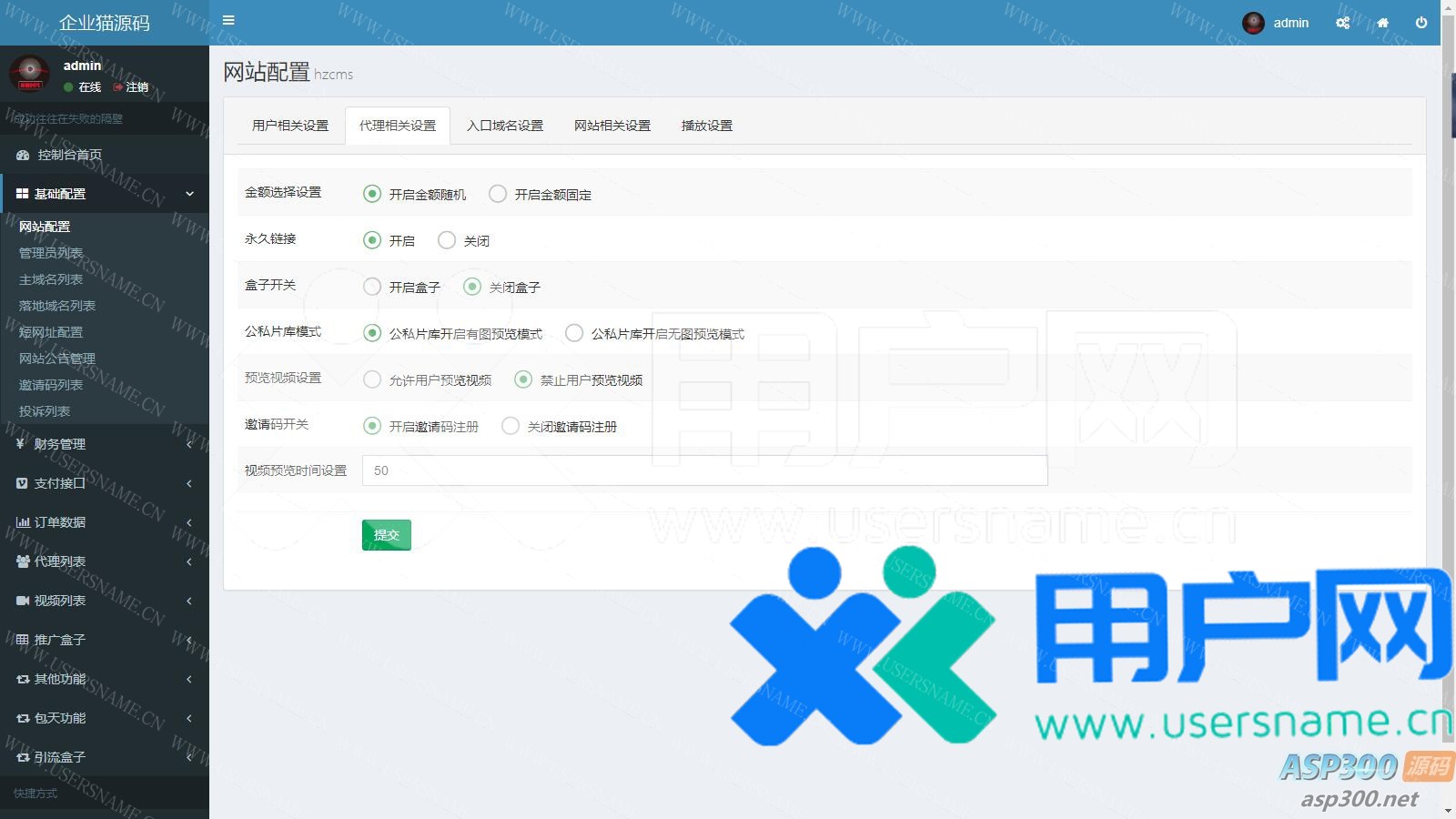Image resolution: width=1456 pixels, height=819 pixels.
Task: Click the 财务管理 yen icon
Action: coord(21,444)
